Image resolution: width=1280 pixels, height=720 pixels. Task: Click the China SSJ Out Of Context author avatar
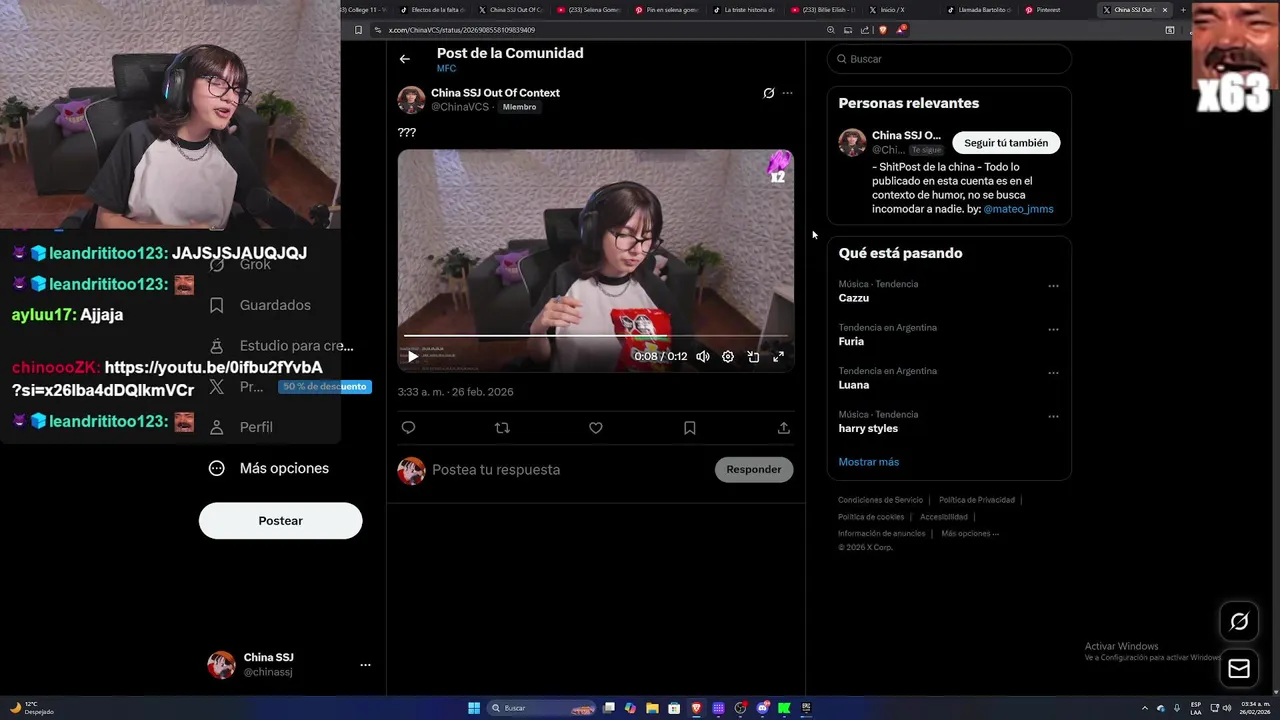(411, 100)
